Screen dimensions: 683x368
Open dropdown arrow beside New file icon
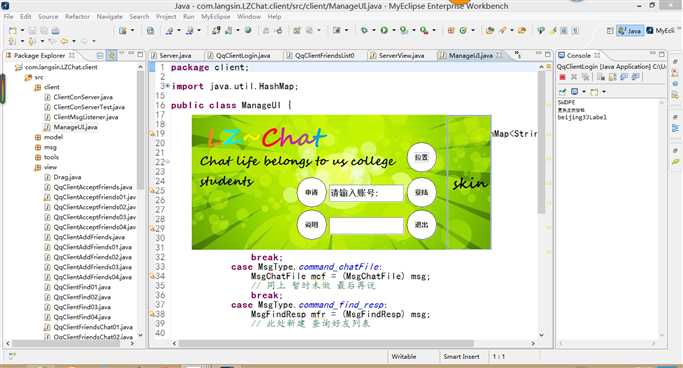22,30
